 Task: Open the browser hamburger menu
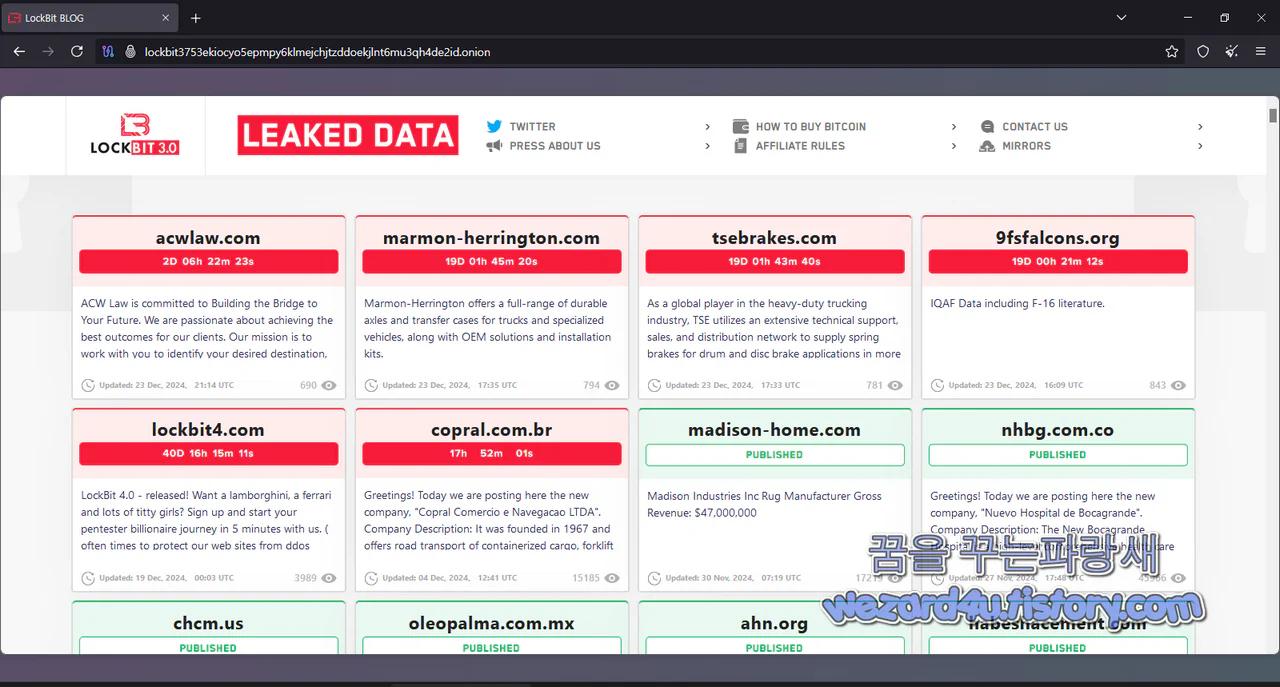[1262, 51]
